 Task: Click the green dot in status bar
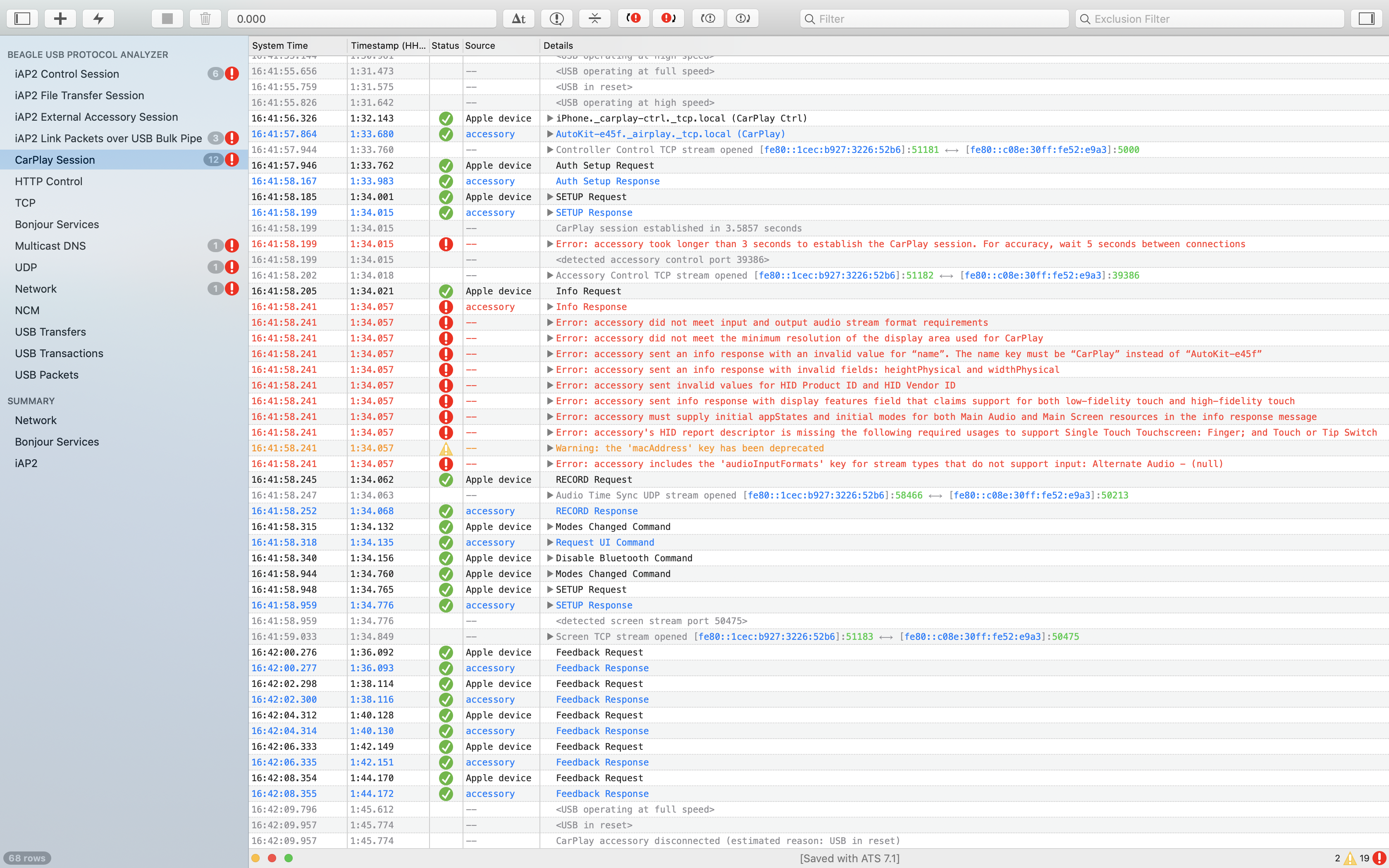(289, 858)
